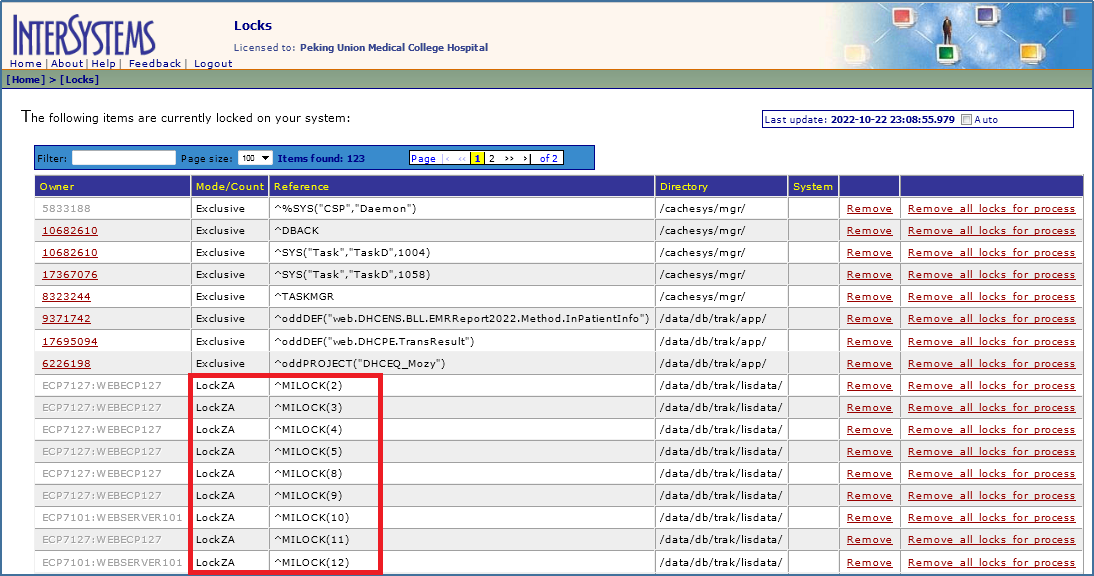The width and height of the screenshot is (1094, 576).
Task: Jump to last page arrow
Action: pyautogui.click(x=526, y=158)
